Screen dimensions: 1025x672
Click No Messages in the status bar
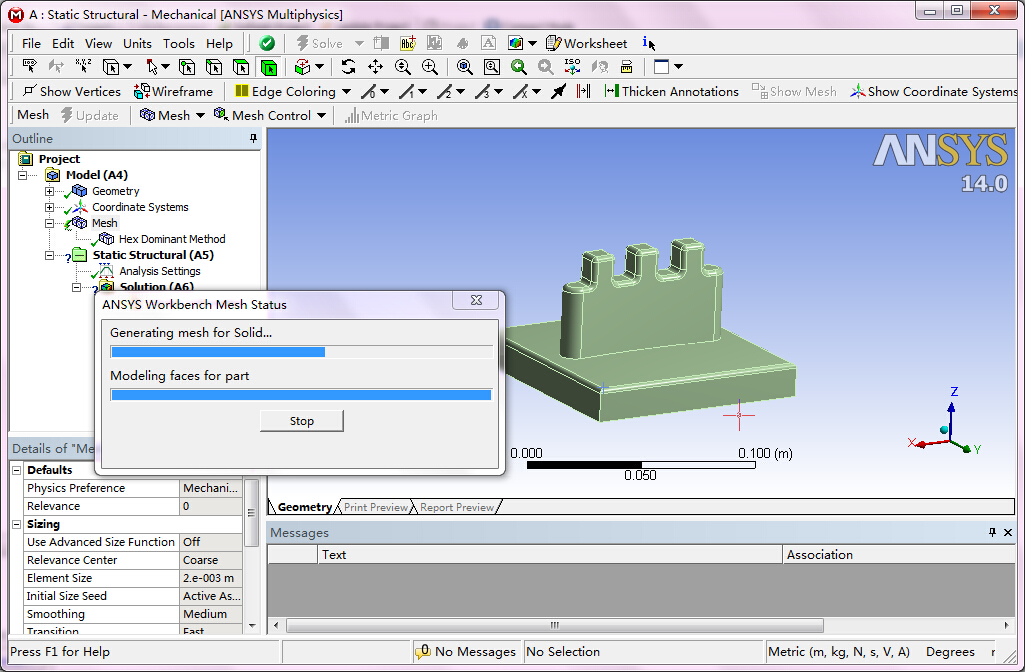[x=465, y=651]
